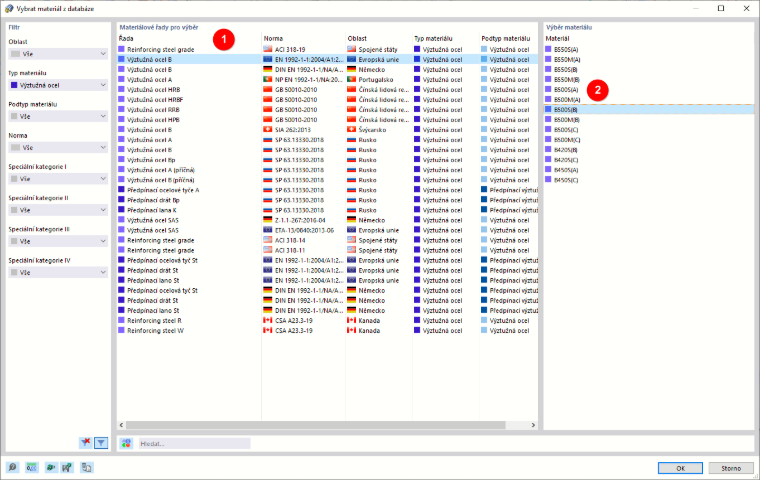Click US flag icon next to ACI 318-19

(268, 49)
